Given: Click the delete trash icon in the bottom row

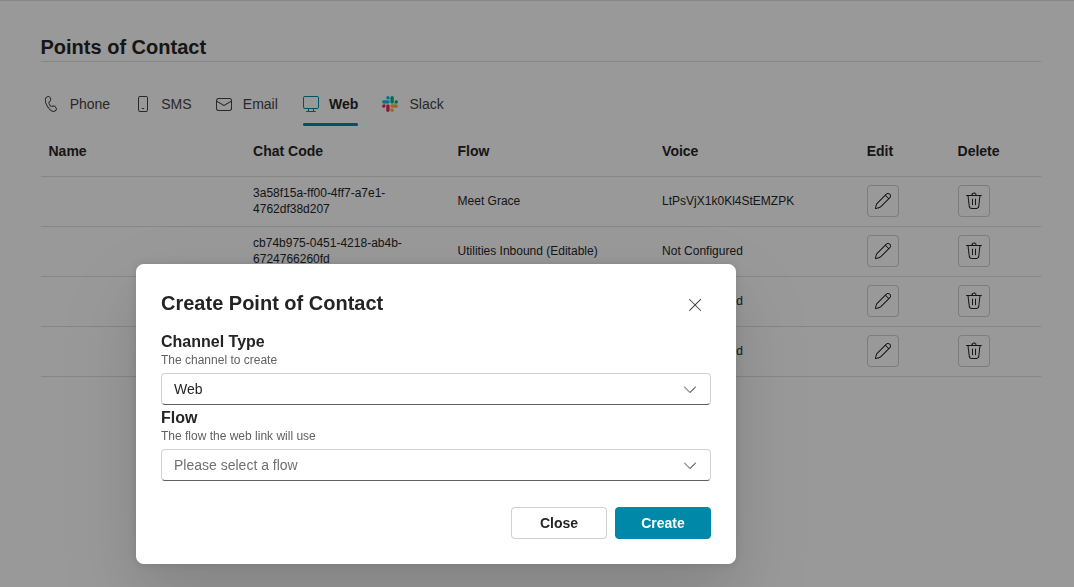Looking at the screenshot, I should [x=973, y=351].
